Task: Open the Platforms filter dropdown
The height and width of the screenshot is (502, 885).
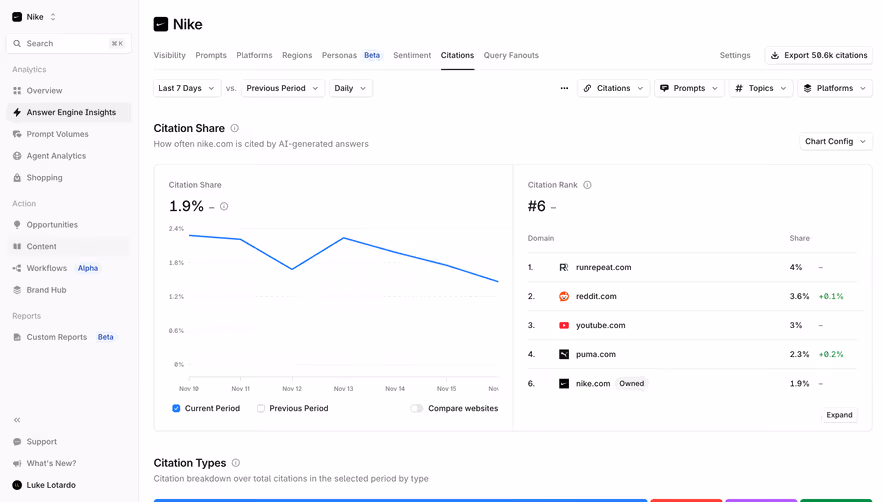Action: [835, 88]
